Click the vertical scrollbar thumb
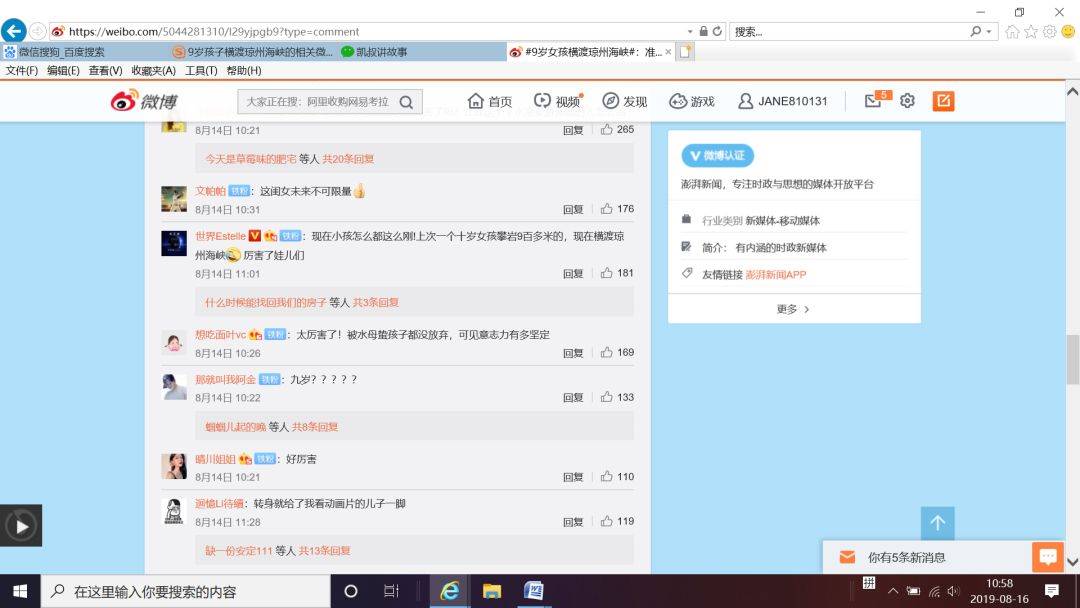Viewport: 1080px width, 608px height. pos(1072,359)
